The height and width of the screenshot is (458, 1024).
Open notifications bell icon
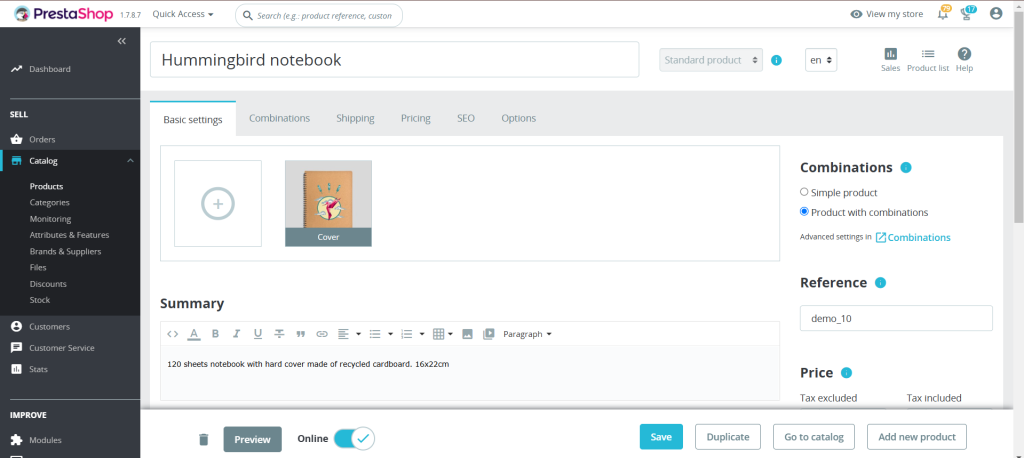coord(942,14)
